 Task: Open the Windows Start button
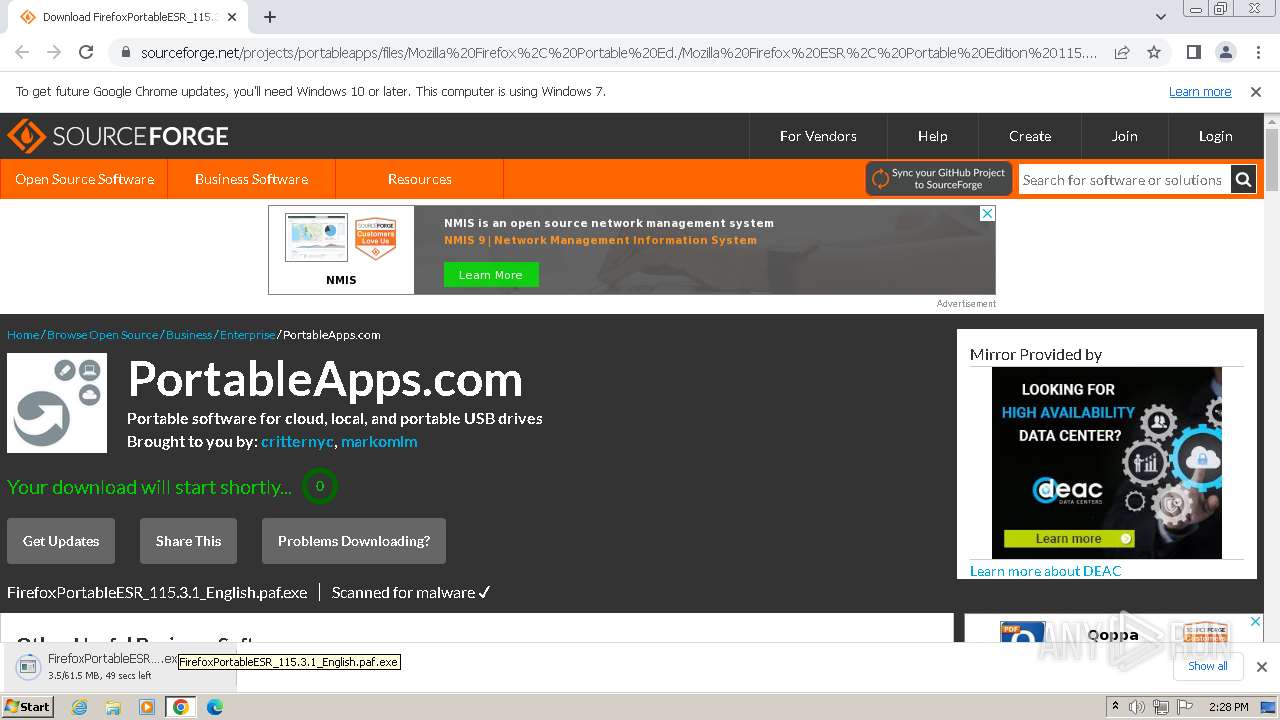(28, 706)
